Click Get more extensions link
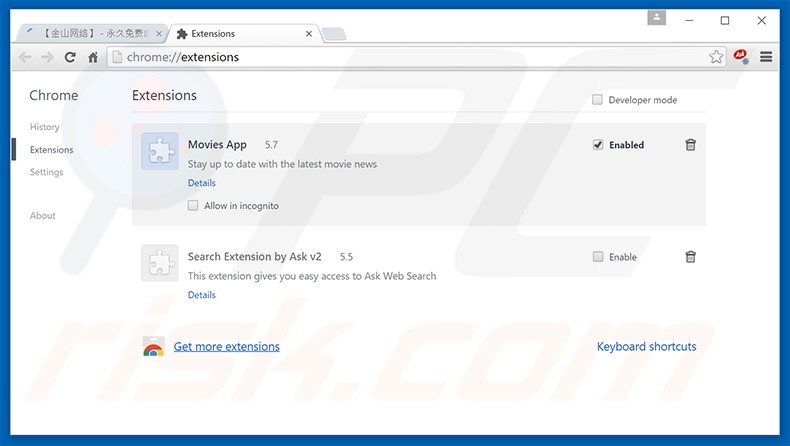790x446 pixels. click(227, 347)
